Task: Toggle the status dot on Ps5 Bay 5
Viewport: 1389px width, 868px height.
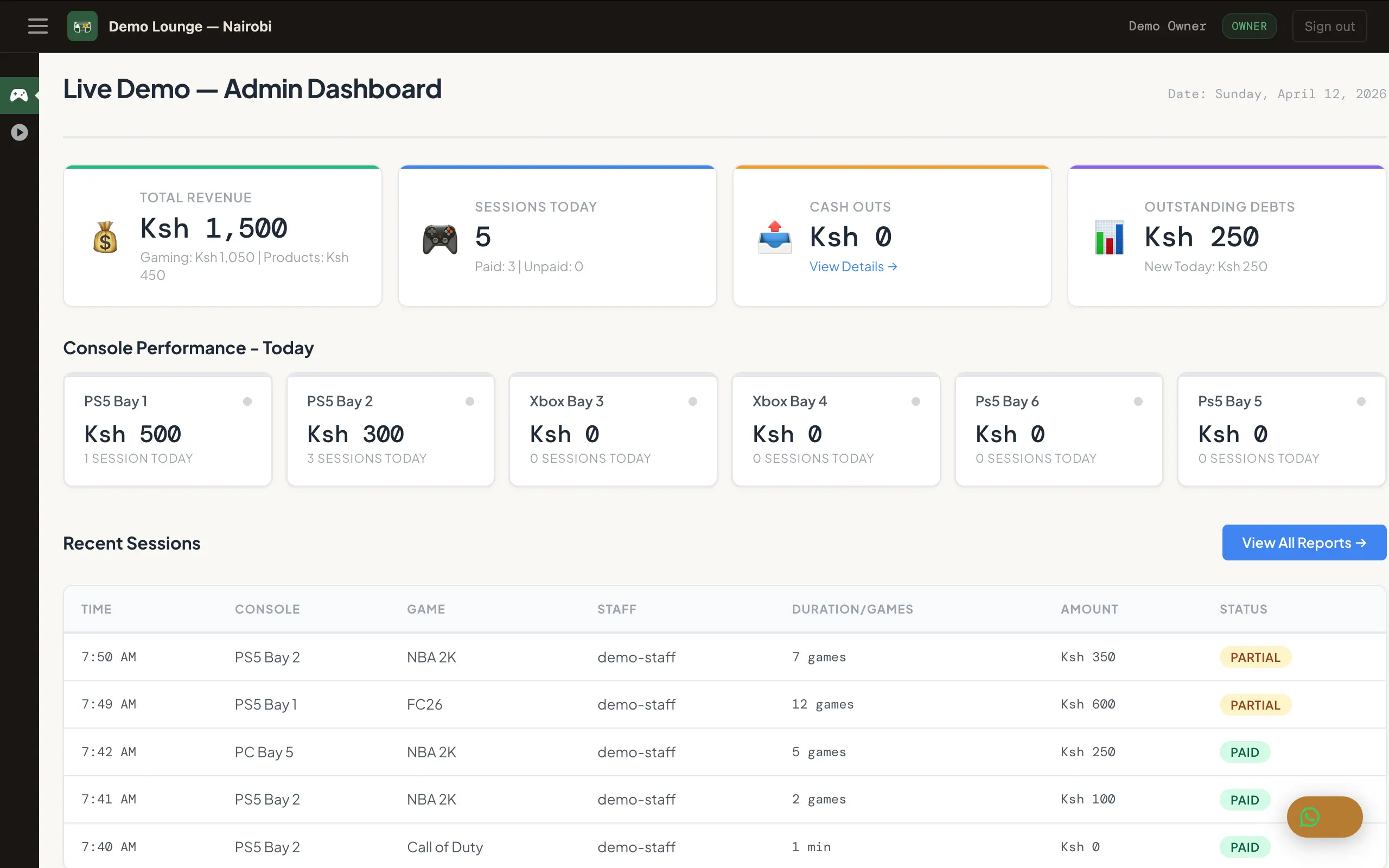Action: pos(1362,402)
